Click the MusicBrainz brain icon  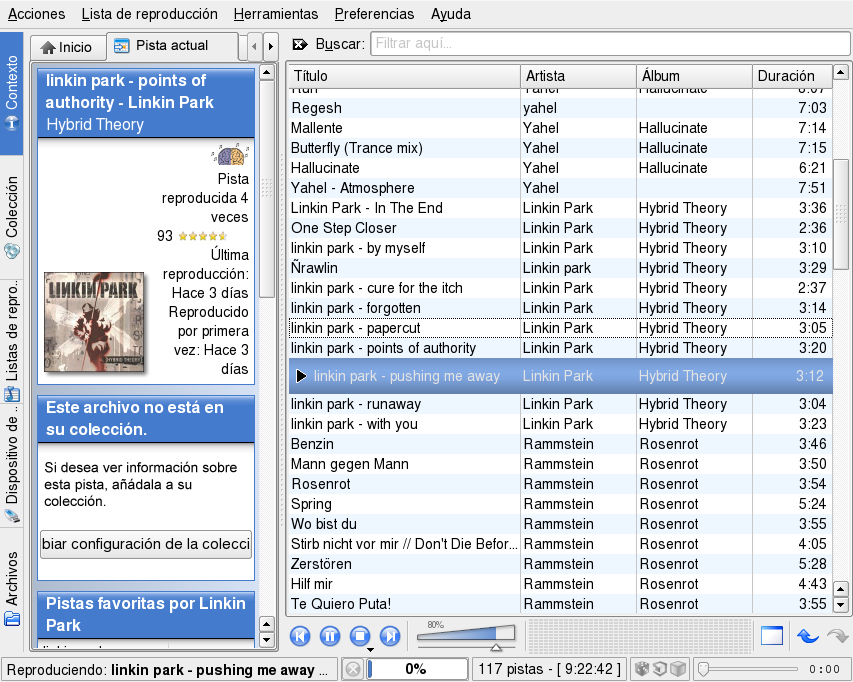coord(231,155)
